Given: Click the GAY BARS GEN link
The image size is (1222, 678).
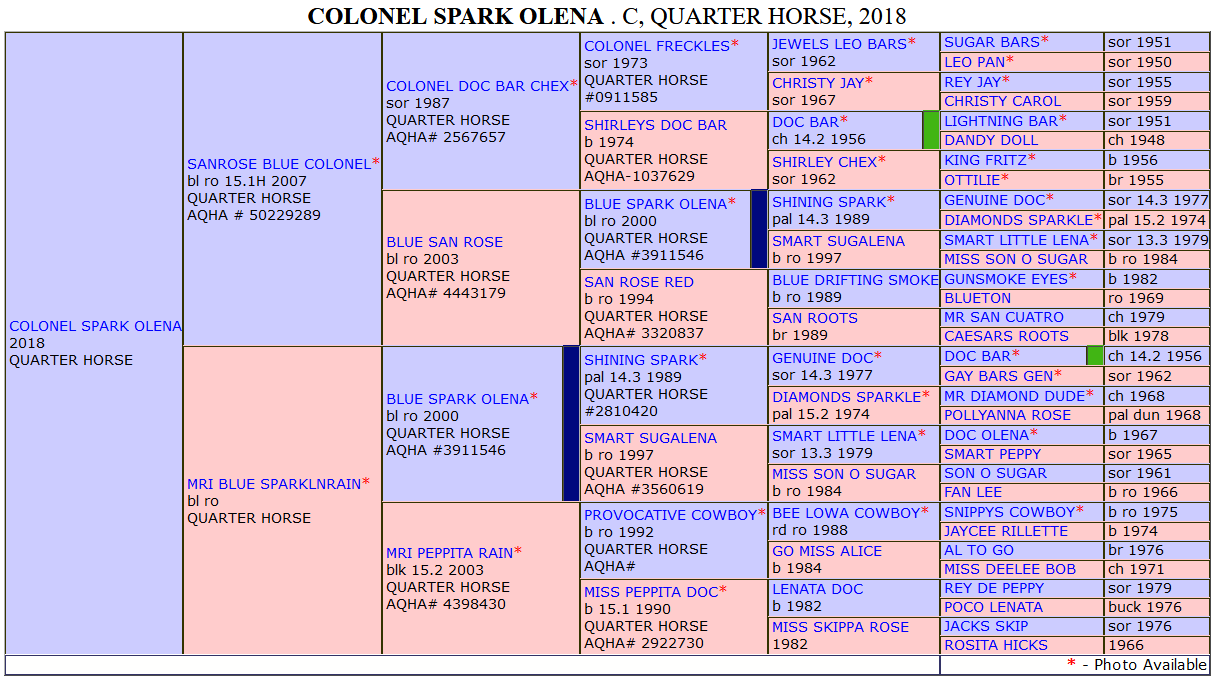Looking at the screenshot, I should tap(998, 376).
